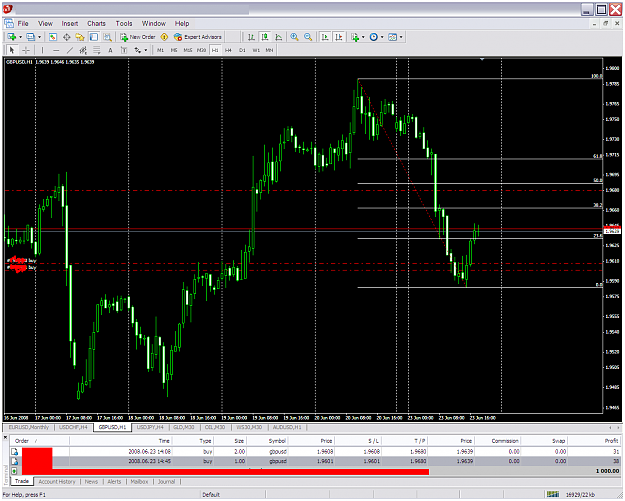Click the New Order button
625x501 pixels.
pyautogui.click(x=138, y=37)
